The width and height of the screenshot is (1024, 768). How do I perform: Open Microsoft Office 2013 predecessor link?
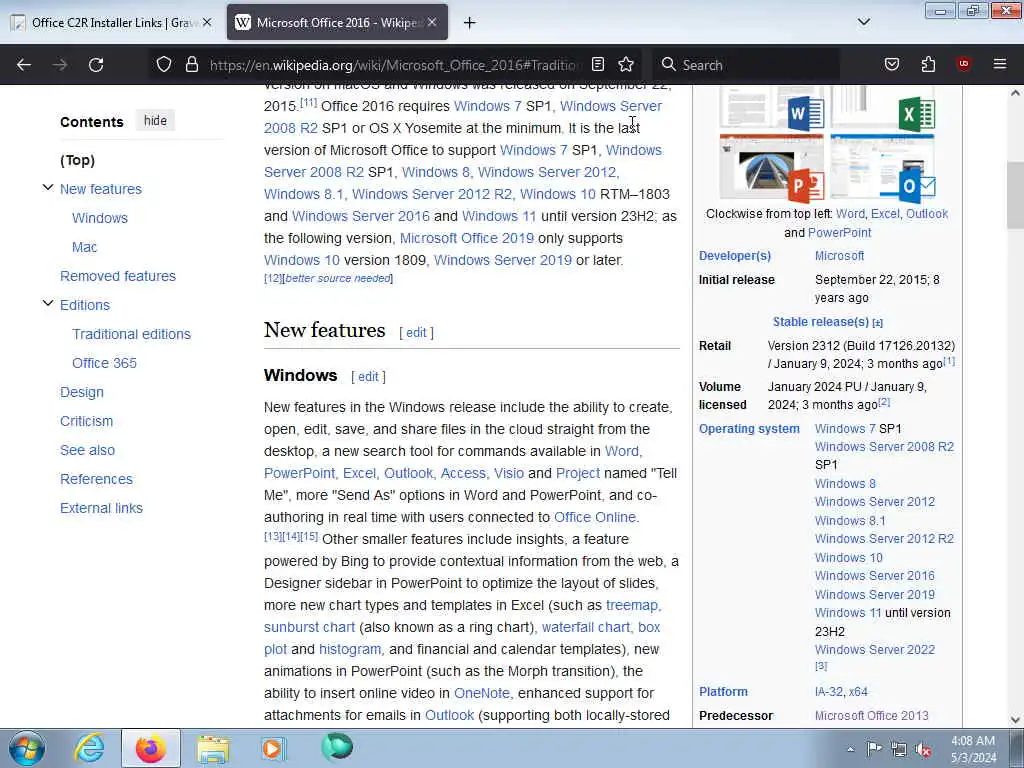[x=871, y=716]
